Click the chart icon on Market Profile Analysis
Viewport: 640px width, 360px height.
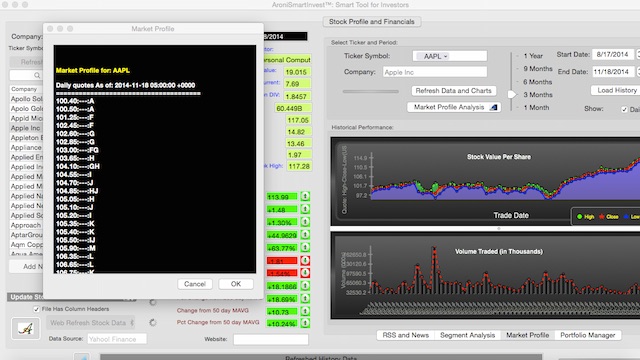tap(493, 107)
